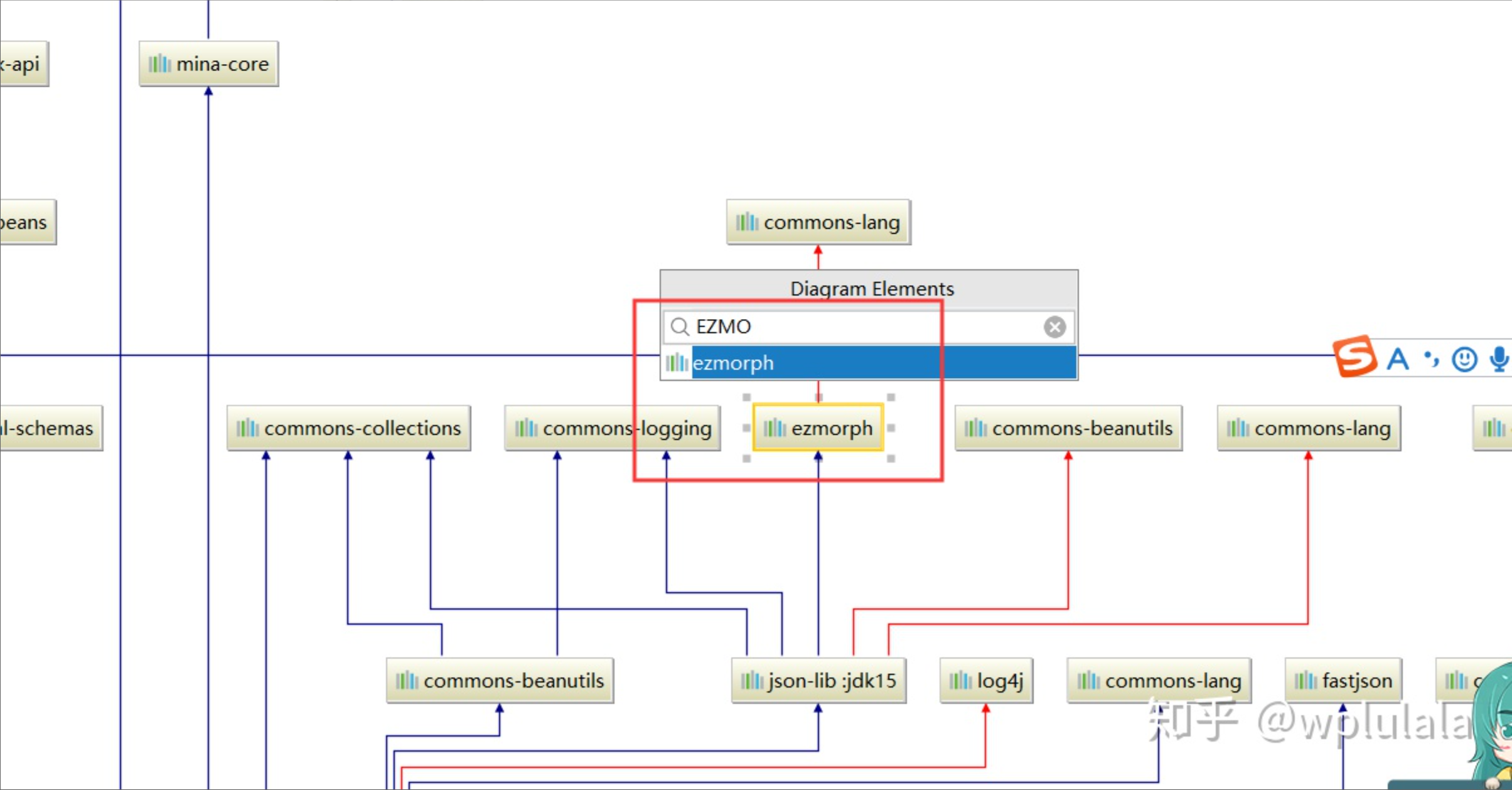The image size is (1512, 790).
Task: Click the library icon beside ezmorph list result
Action: point(677,363)
